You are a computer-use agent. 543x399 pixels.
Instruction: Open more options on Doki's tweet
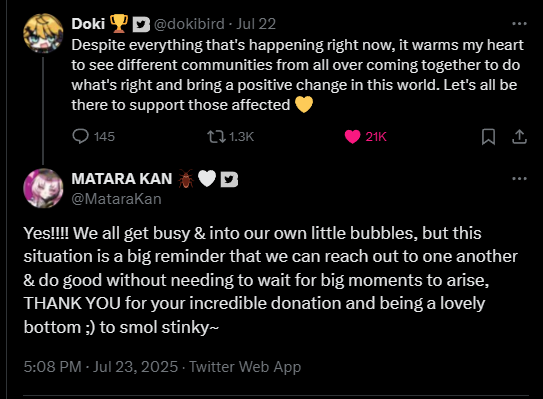click(x=519, y=24)
